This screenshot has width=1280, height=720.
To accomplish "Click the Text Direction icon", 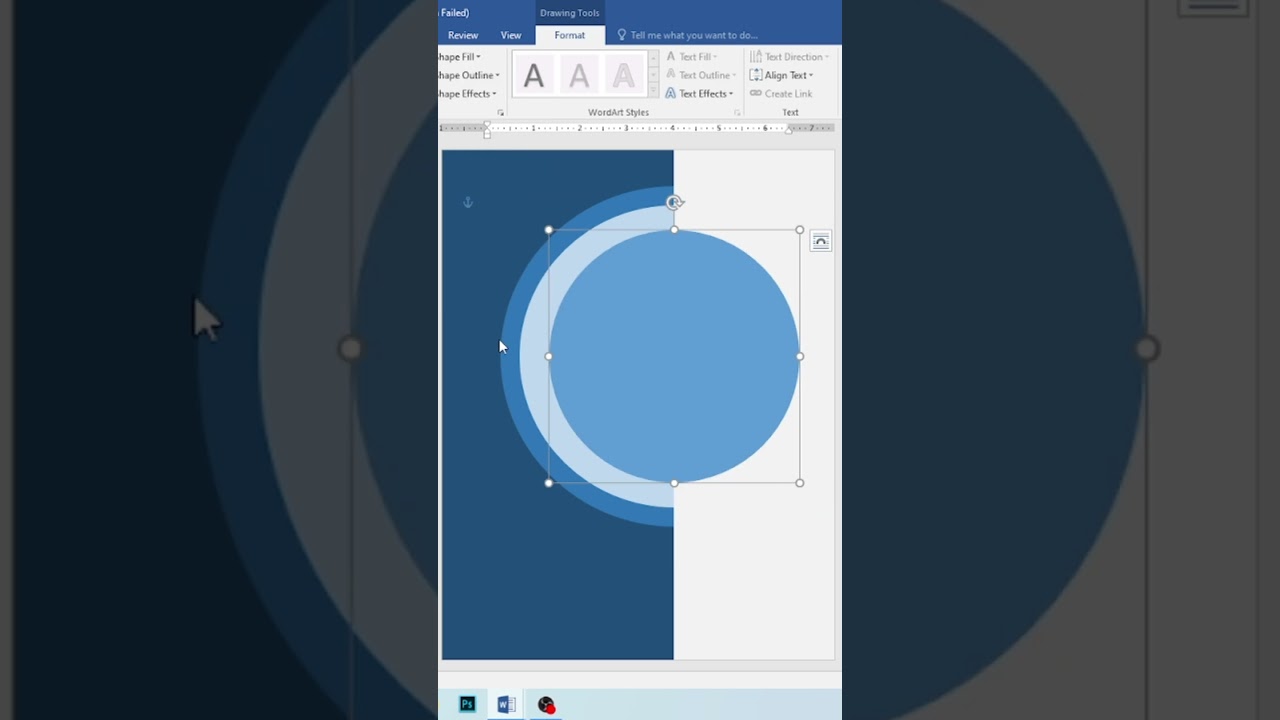I will 756,57.
